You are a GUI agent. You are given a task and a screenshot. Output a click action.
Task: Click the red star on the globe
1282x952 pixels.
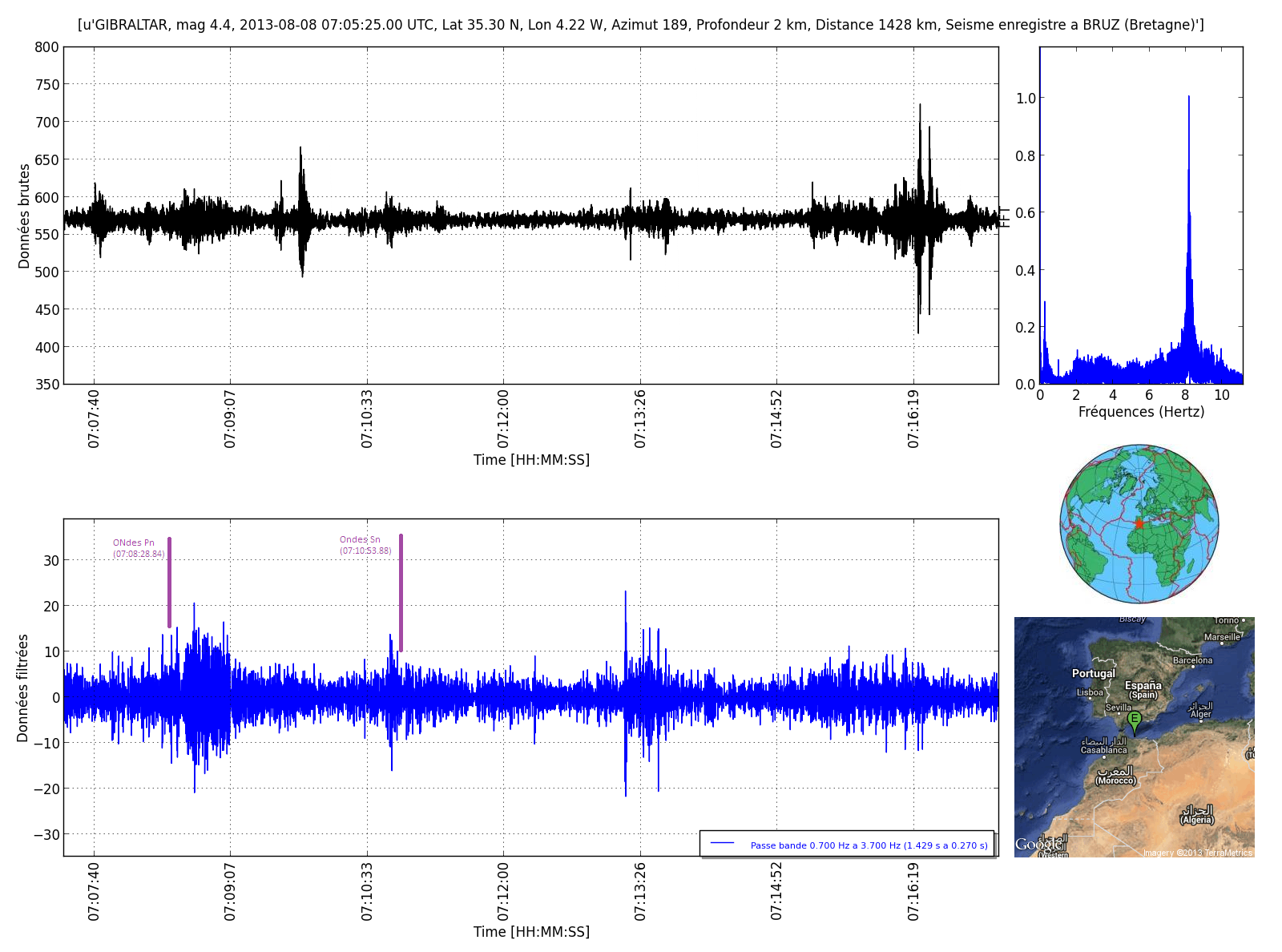click(x=1139, y=523)
